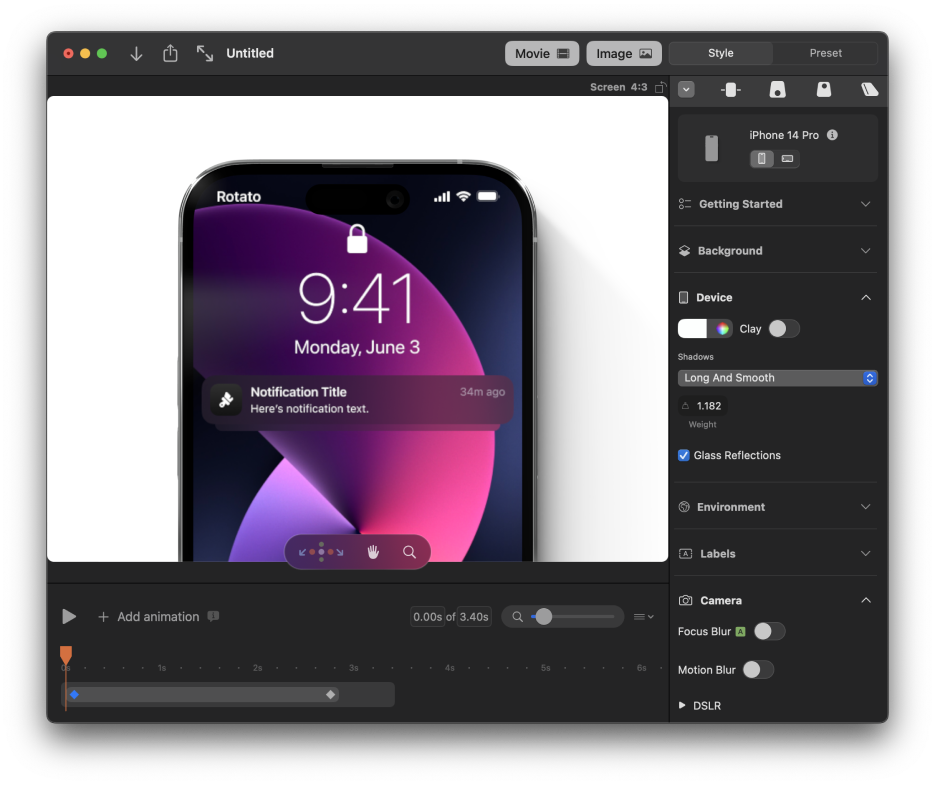Click the Labels section icon
Image resolution: width=935 pixels, height=785 pixels.
(685, 554)
